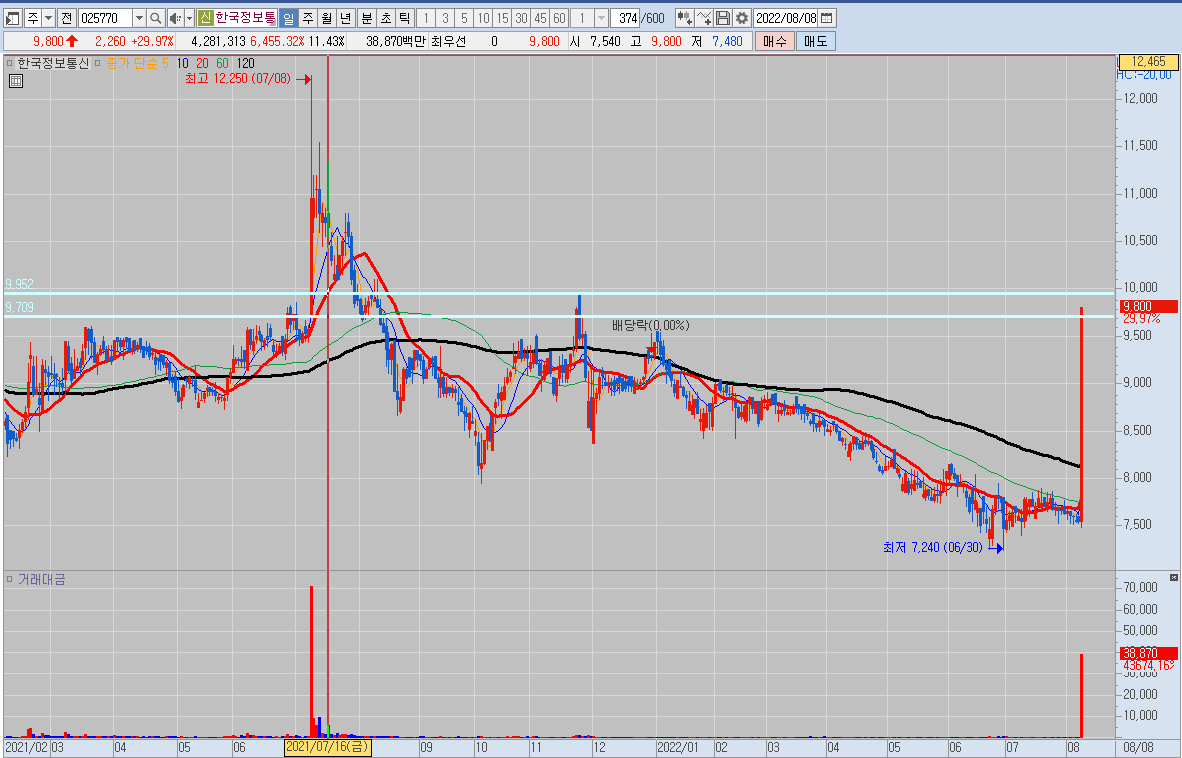Click the save chart floppy icon
The height and width of the screenshot is (758, 1182).
coord(722,18)
